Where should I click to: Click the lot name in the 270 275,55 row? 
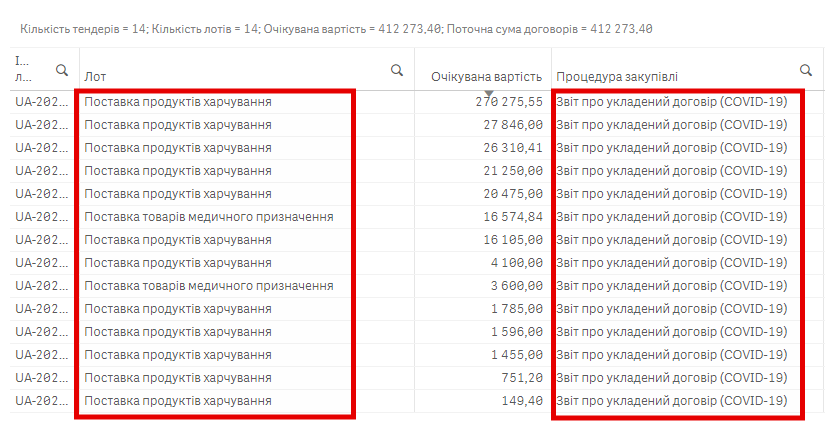pyautogui.click(x=178, y=102)
